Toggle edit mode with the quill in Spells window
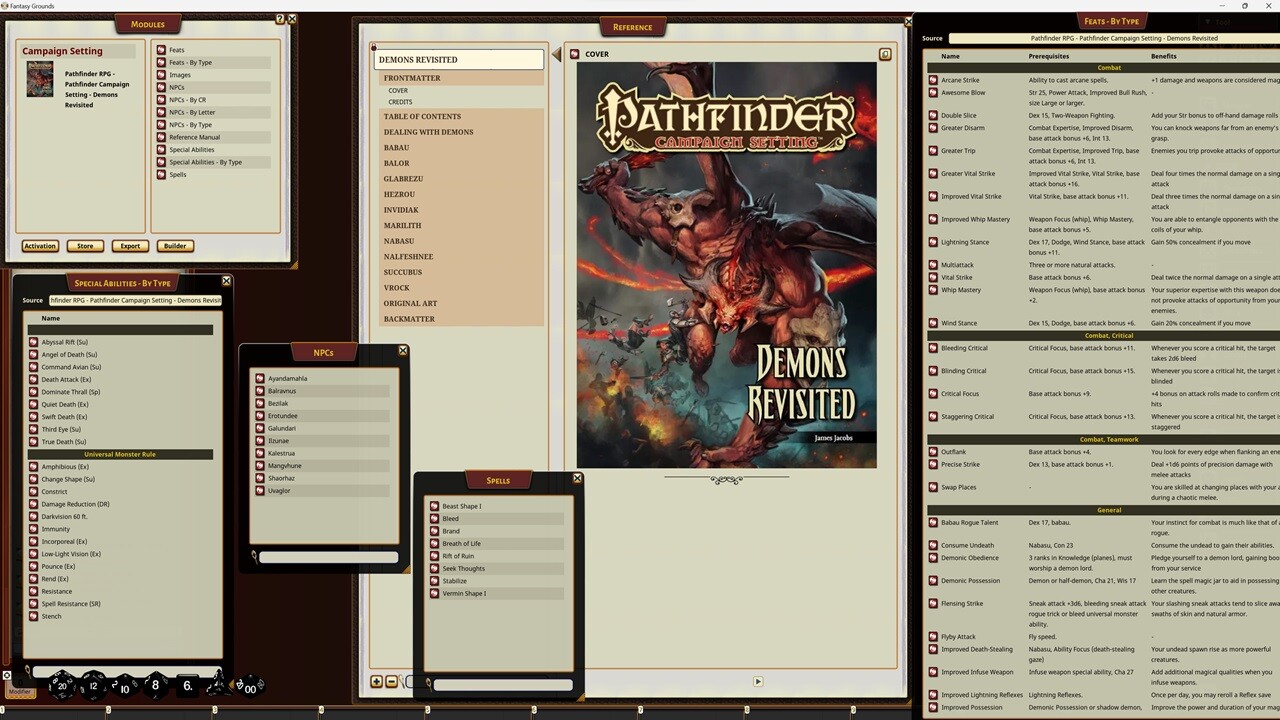The height and width of the screenshot is (720, 1280). point(429,684)
